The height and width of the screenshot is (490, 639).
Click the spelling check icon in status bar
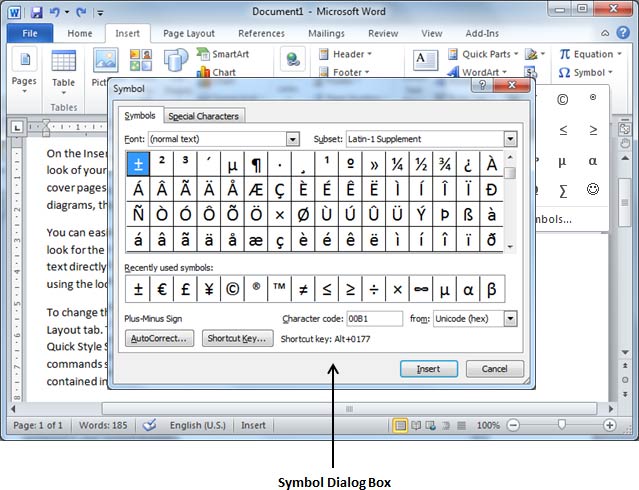point(150,425)
